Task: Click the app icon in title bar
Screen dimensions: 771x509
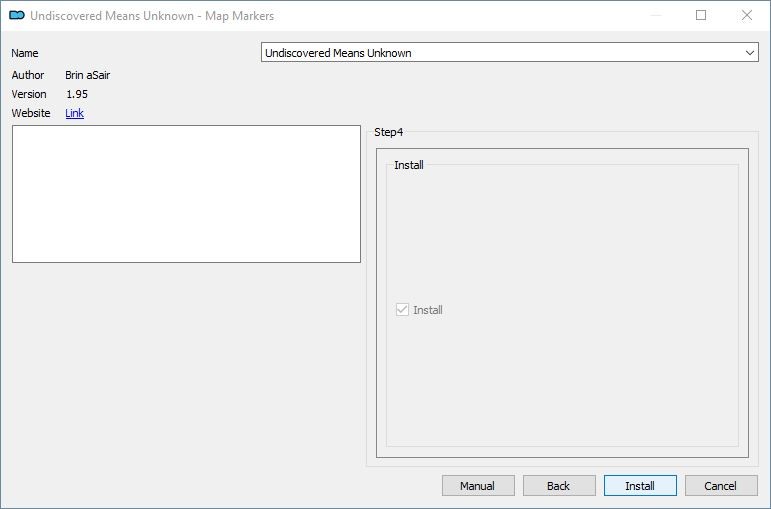Action: tap(17, 15)
